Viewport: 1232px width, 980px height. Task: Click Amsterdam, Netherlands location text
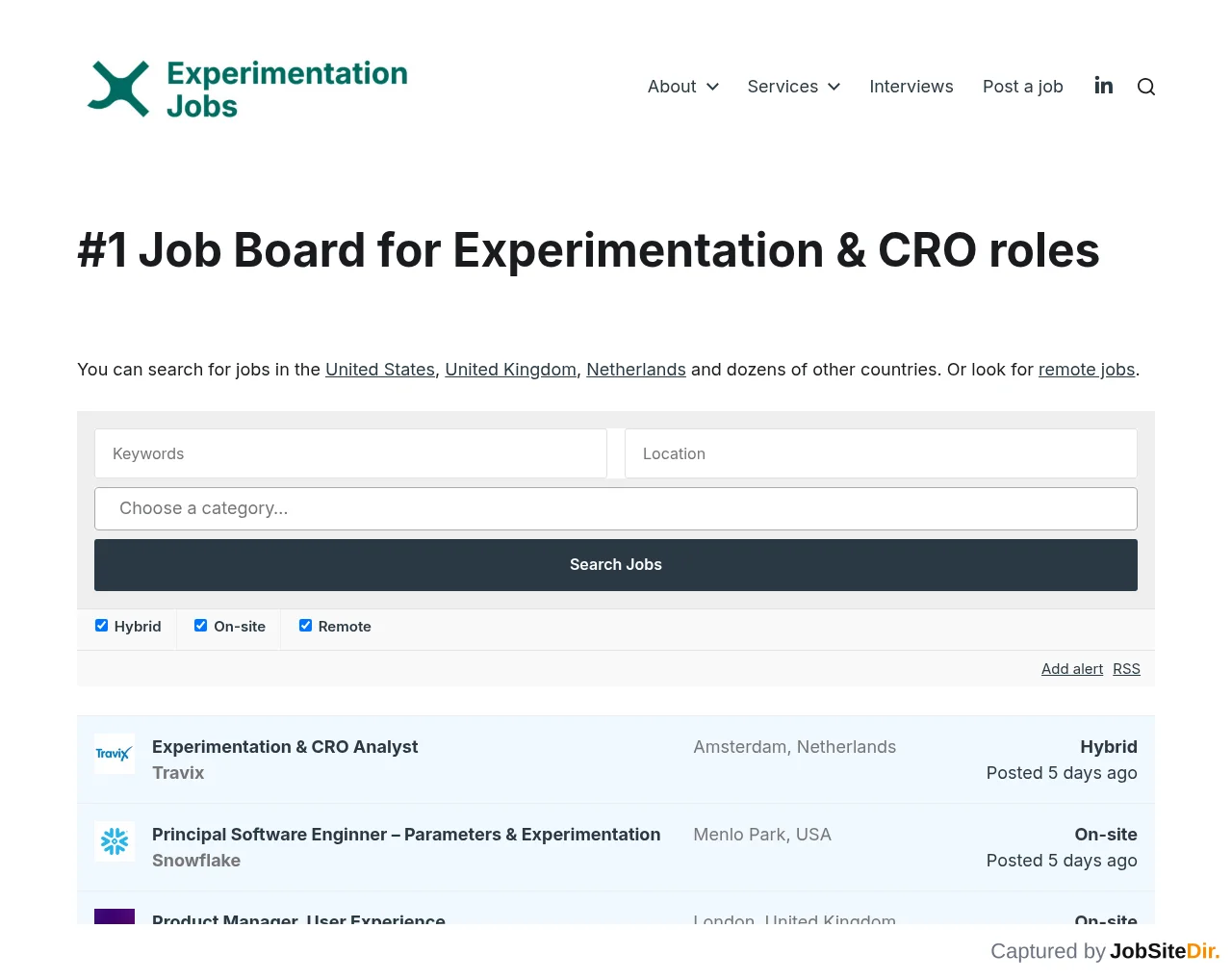coord(794,747)
